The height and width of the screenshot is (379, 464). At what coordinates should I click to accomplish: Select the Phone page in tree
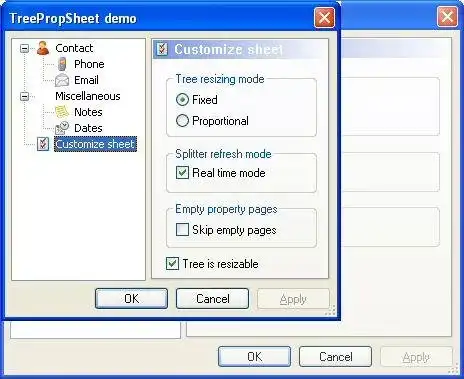point(89,64)
